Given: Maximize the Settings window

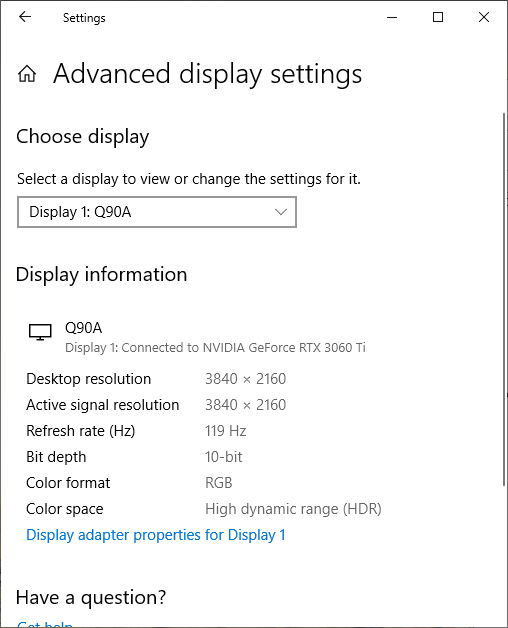Looking at the screenshot, I should point(438,17).
